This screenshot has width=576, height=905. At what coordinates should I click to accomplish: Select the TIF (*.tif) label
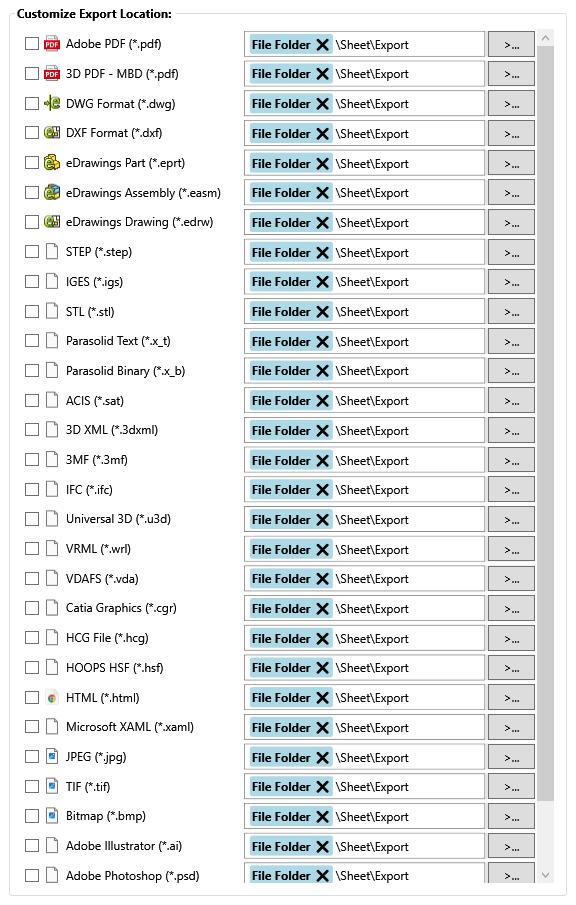[88, 786]
